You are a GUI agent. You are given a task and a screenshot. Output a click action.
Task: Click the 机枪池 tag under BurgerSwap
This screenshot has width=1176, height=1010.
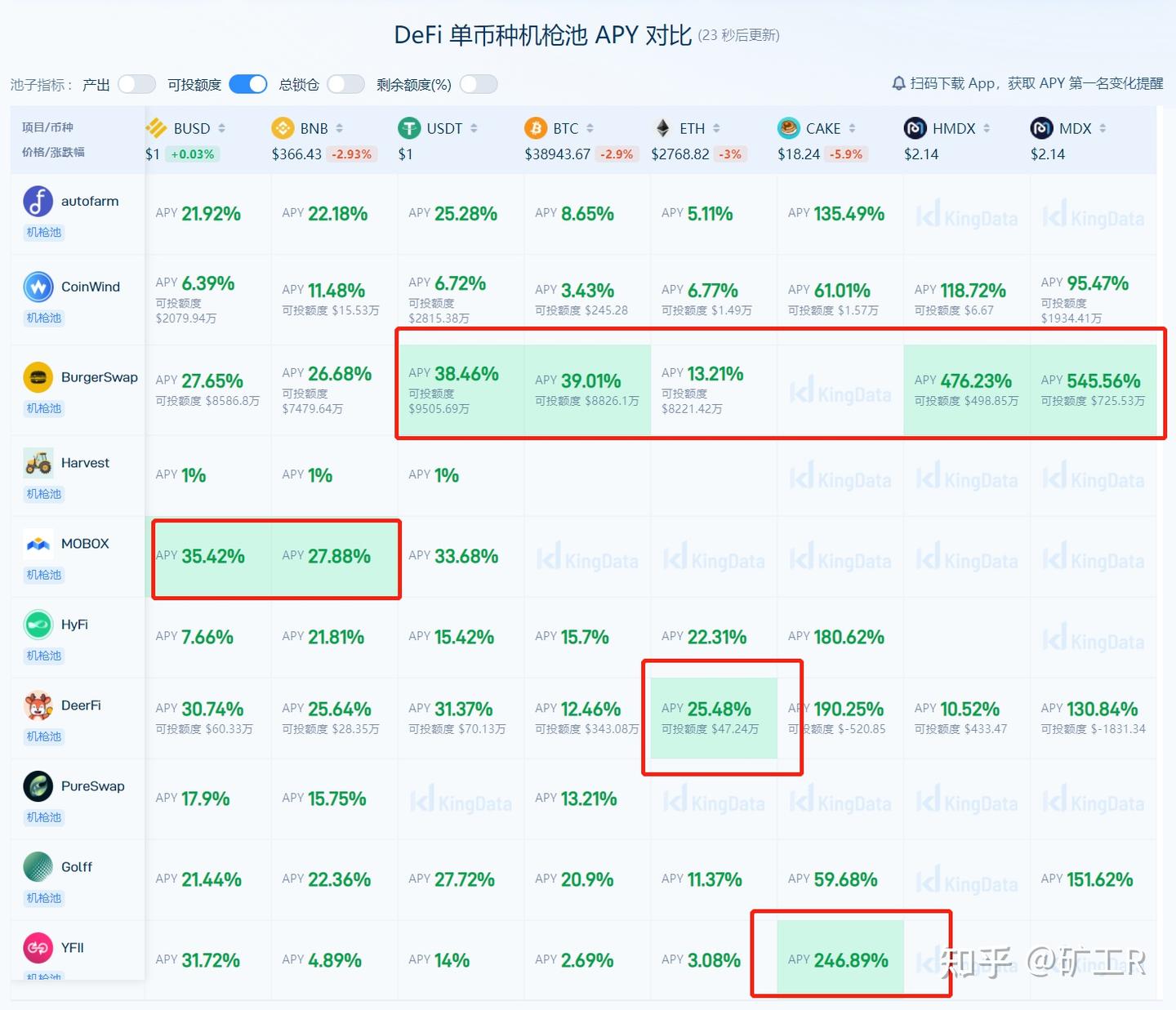pos(44,408)
